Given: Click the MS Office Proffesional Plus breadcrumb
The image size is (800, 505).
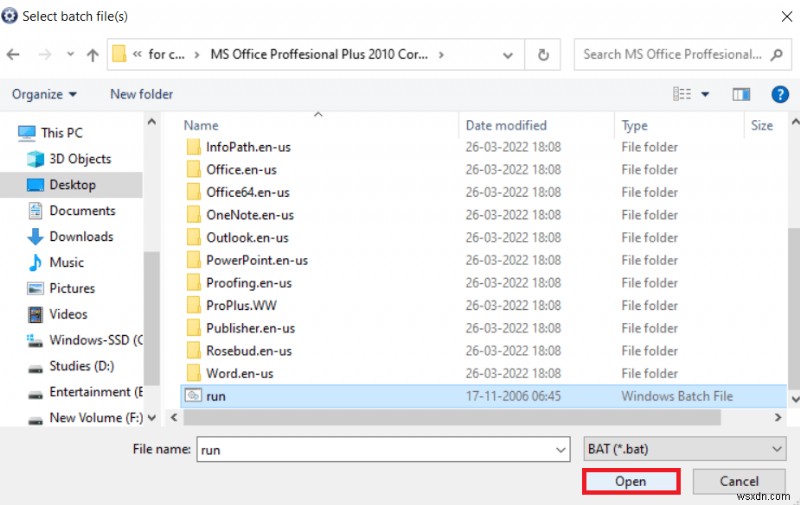Looking at the screenshot, I should click(x=319, y=54).
